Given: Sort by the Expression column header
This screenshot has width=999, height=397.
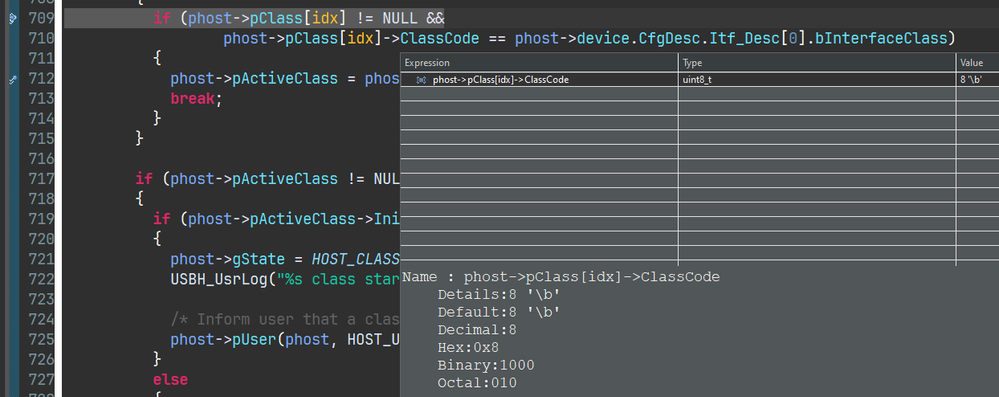Looking at the screenshot, I should [x=539, y=62].
